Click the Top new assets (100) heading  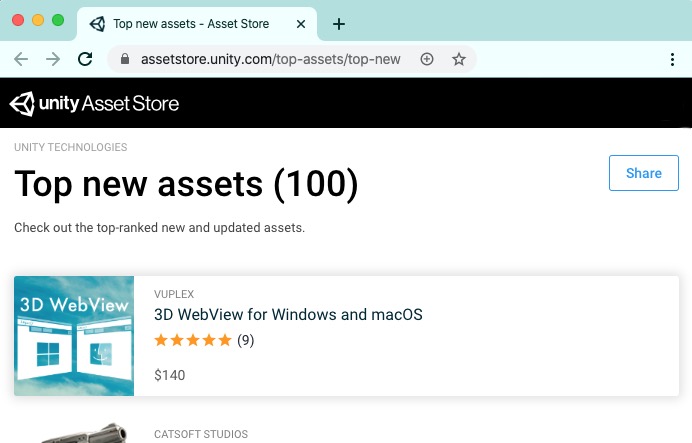pos(186,184)
